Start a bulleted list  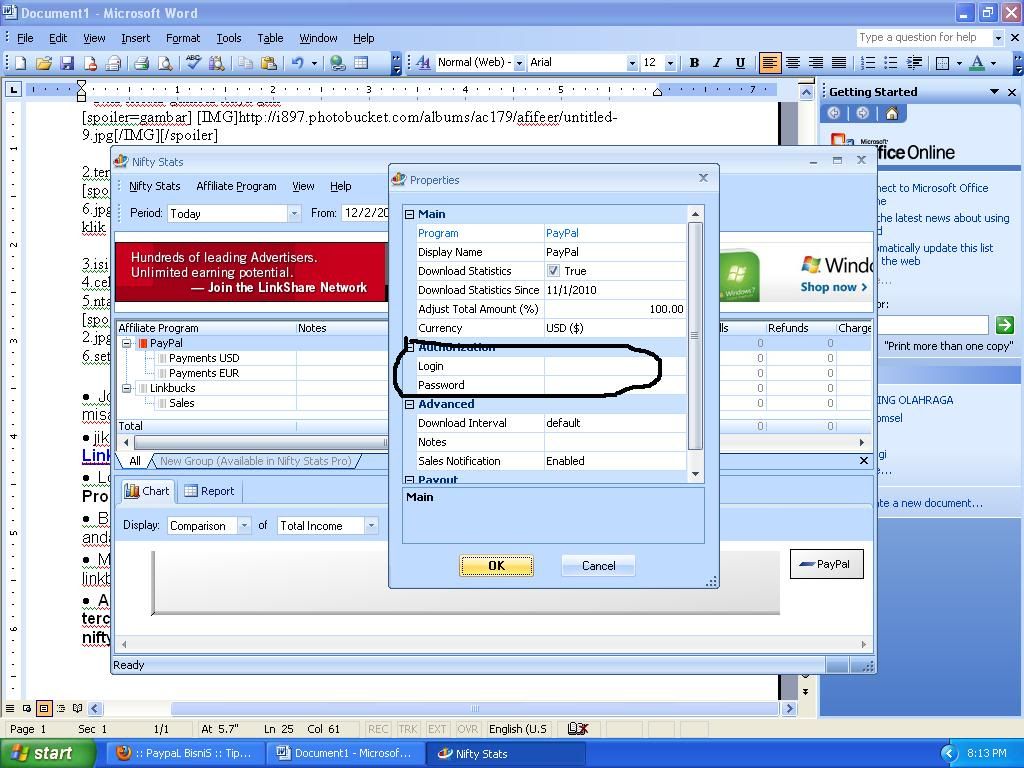891,63
